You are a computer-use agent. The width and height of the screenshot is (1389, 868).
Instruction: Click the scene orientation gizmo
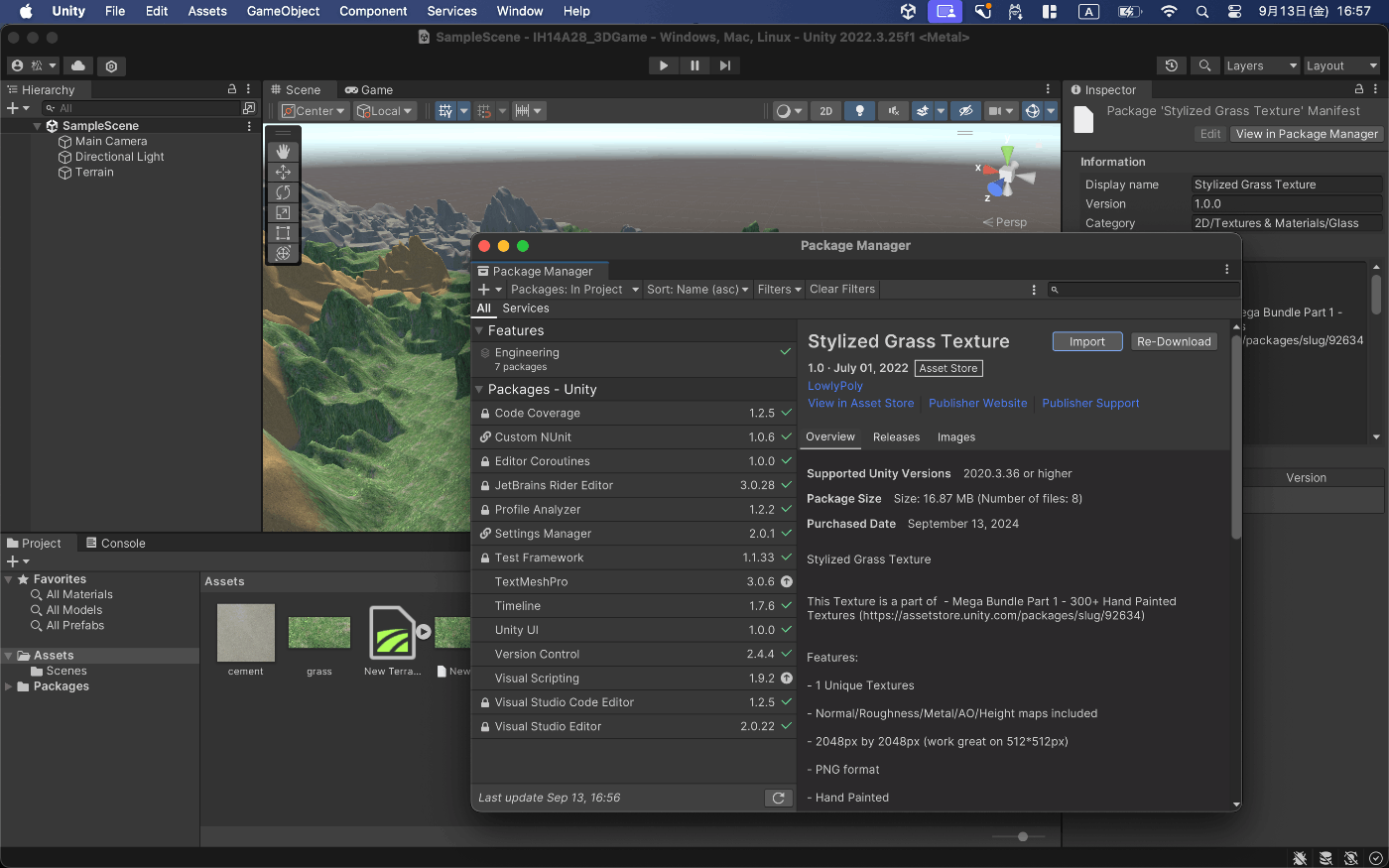click(1007, 177)
